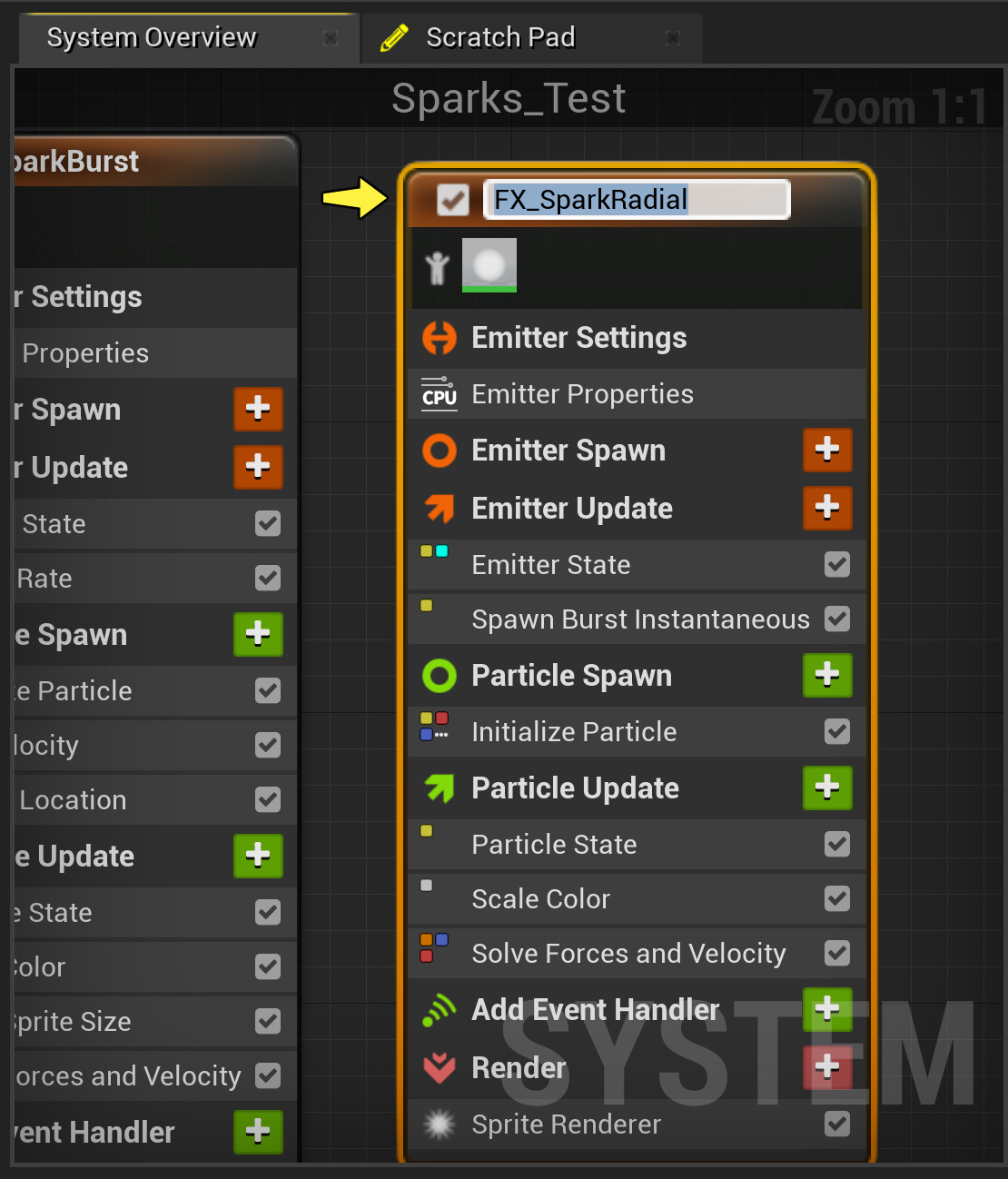Click the emitter sprite thumbnail preview
Viewport: 1008px width, 1179px height.
(489, 264)
